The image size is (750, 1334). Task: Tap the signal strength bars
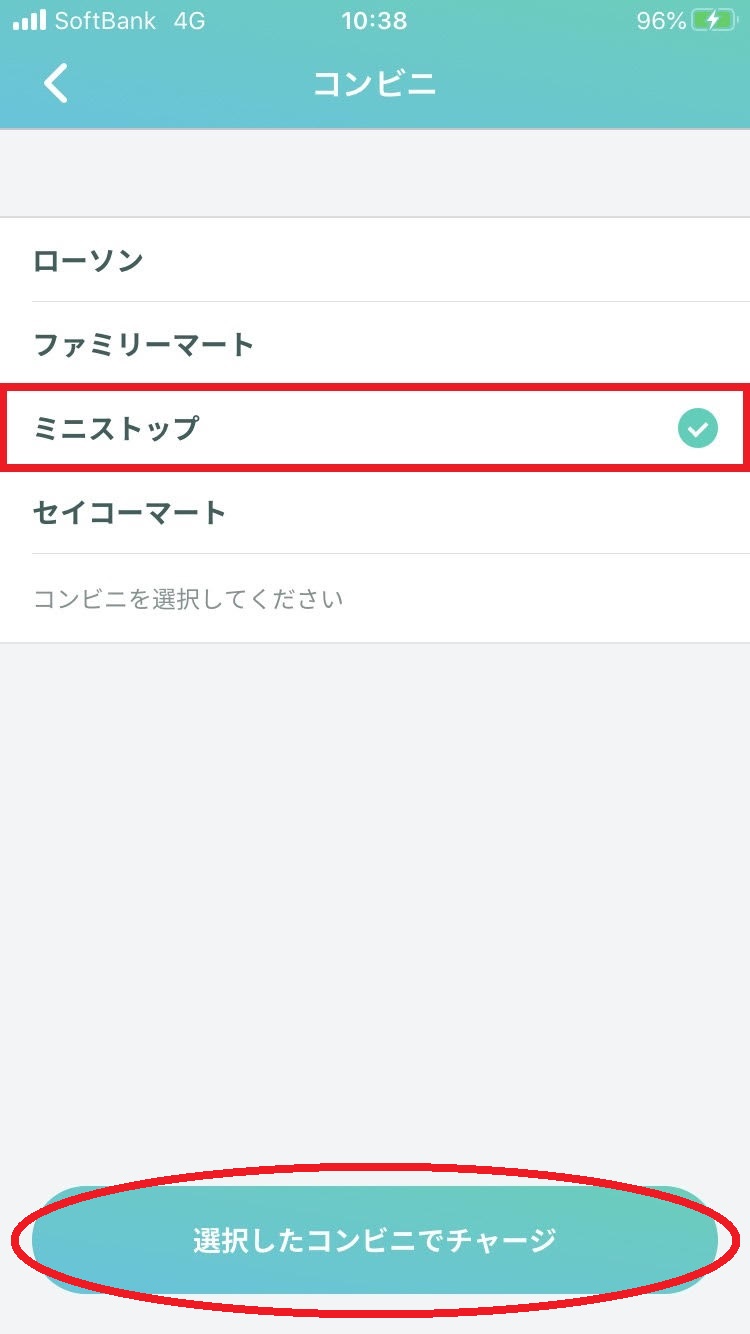pos(29,21)
